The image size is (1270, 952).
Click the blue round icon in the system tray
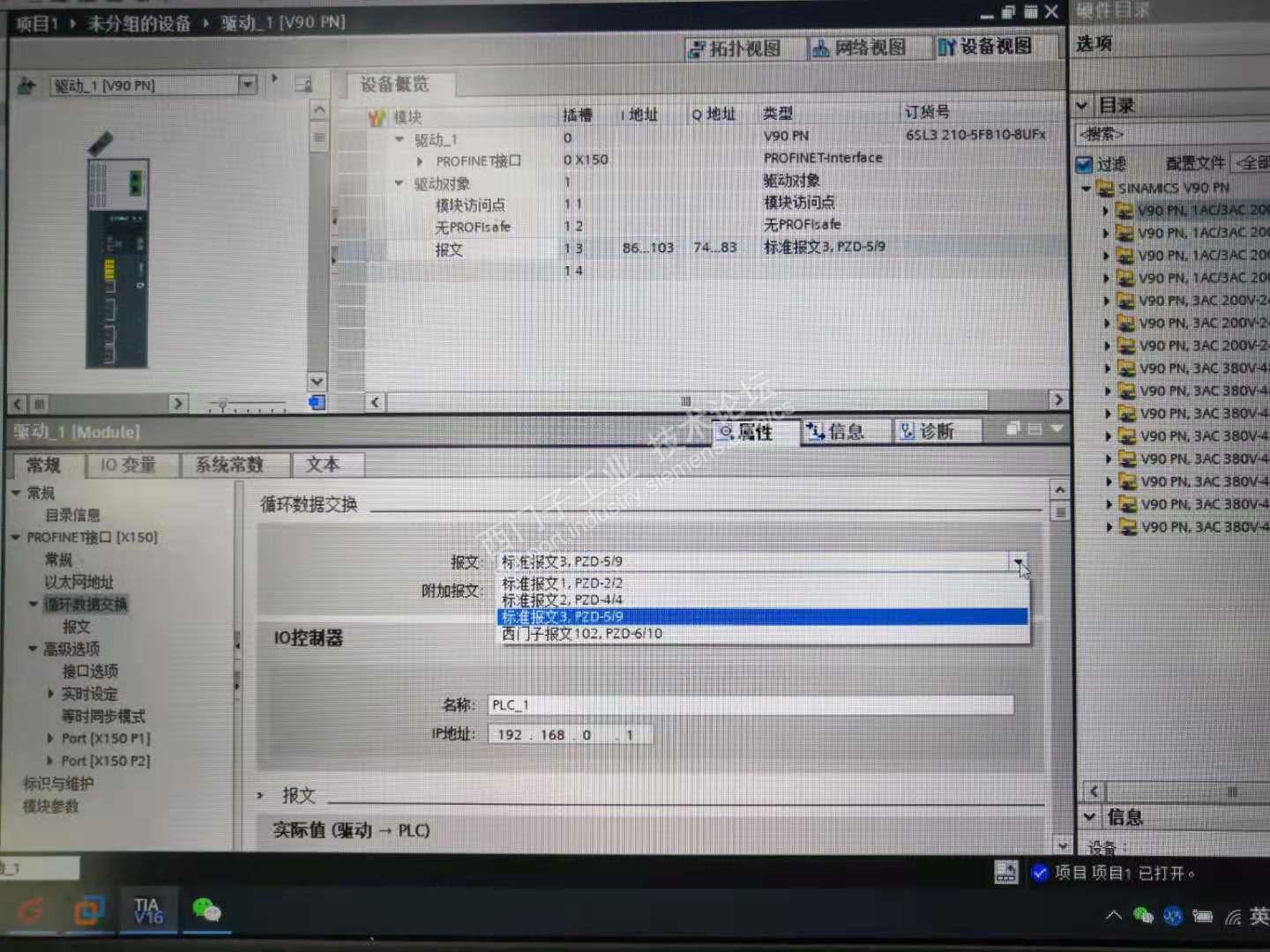click(x=1173, y=916)
